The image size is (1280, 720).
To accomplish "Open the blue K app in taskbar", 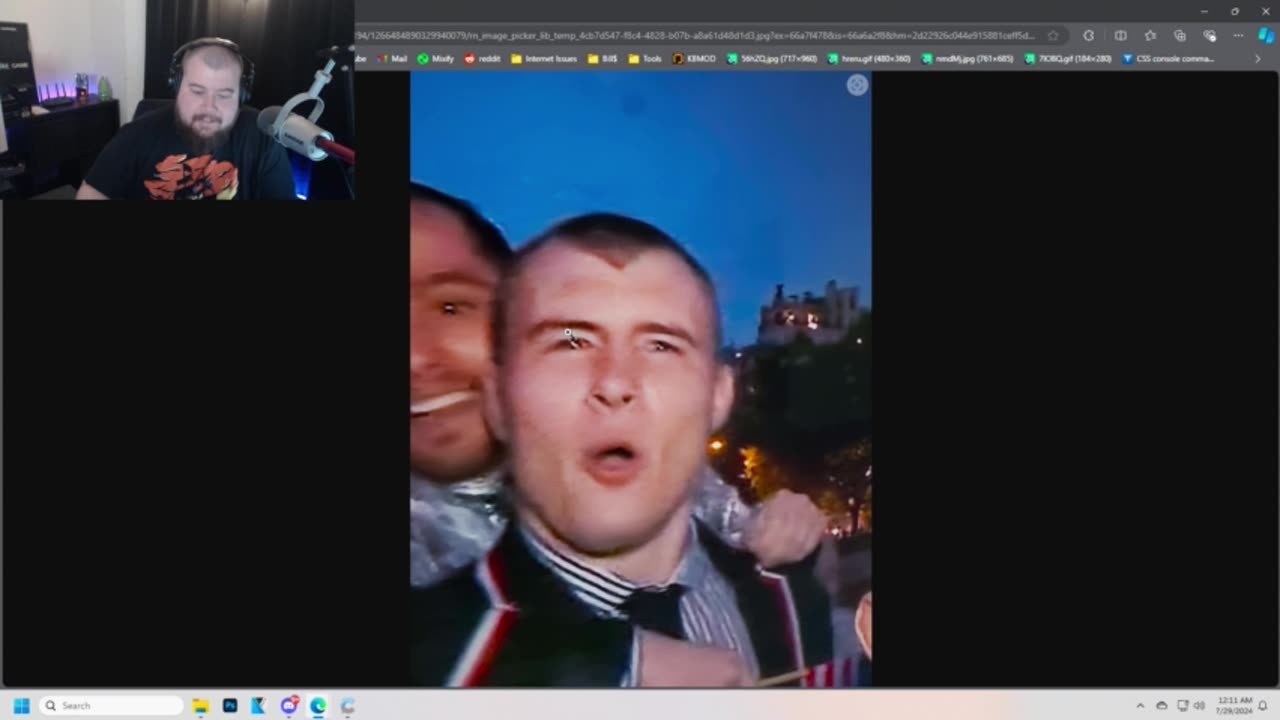I will click(x=258, y=705).
